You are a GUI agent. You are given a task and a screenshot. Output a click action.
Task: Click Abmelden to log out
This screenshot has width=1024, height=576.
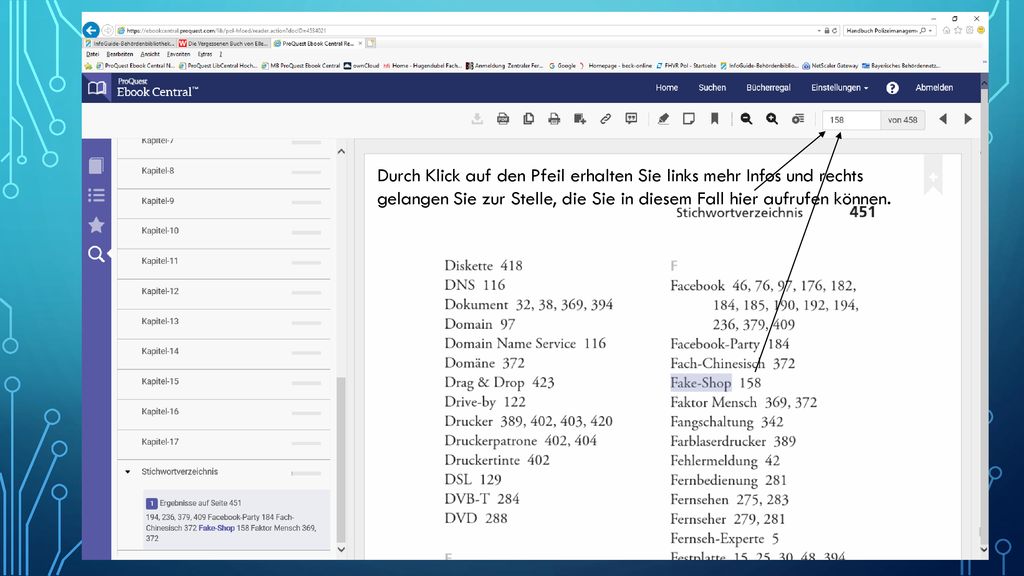click(934, 88)
